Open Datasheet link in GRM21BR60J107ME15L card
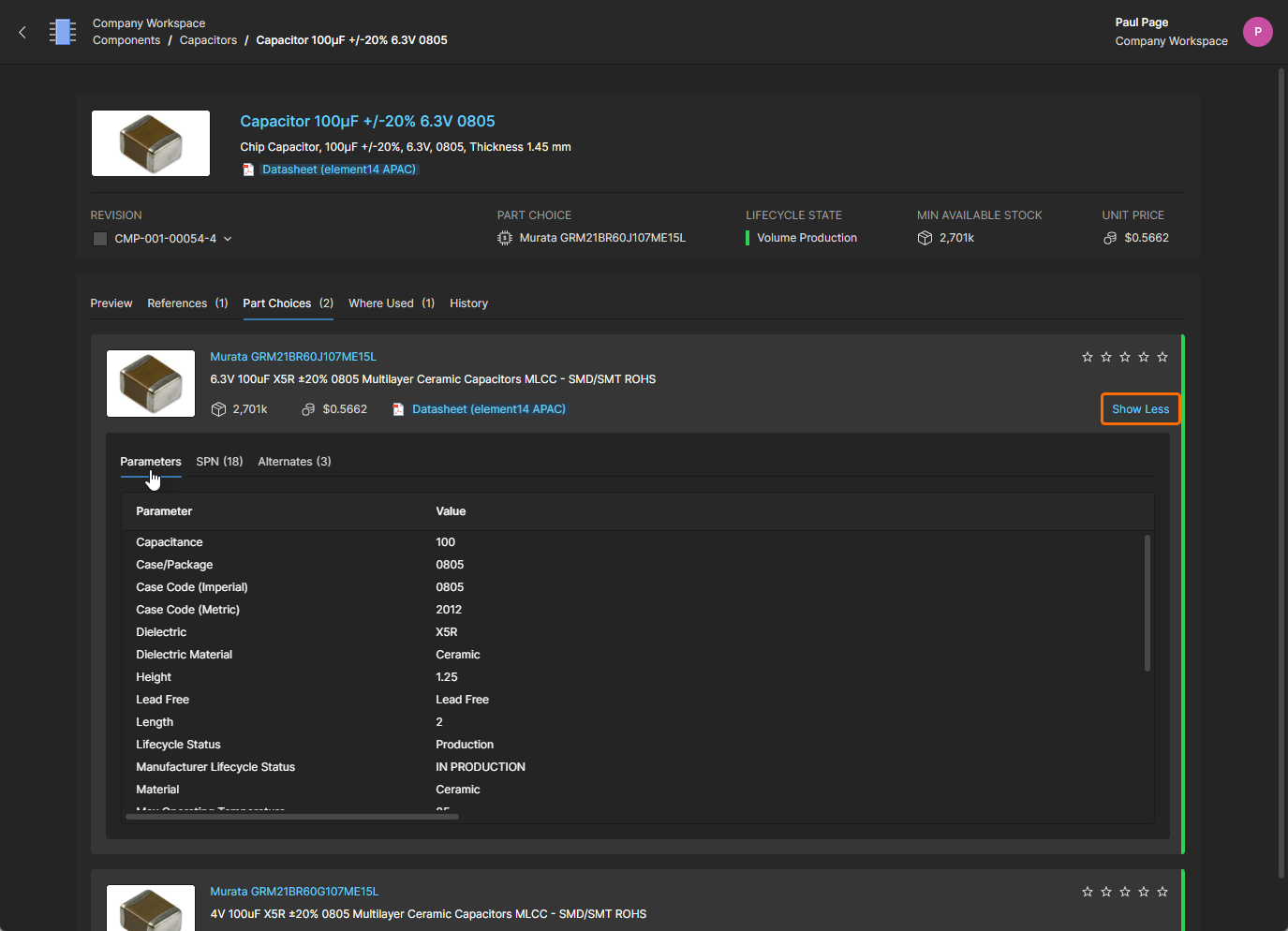 [489, 409]
